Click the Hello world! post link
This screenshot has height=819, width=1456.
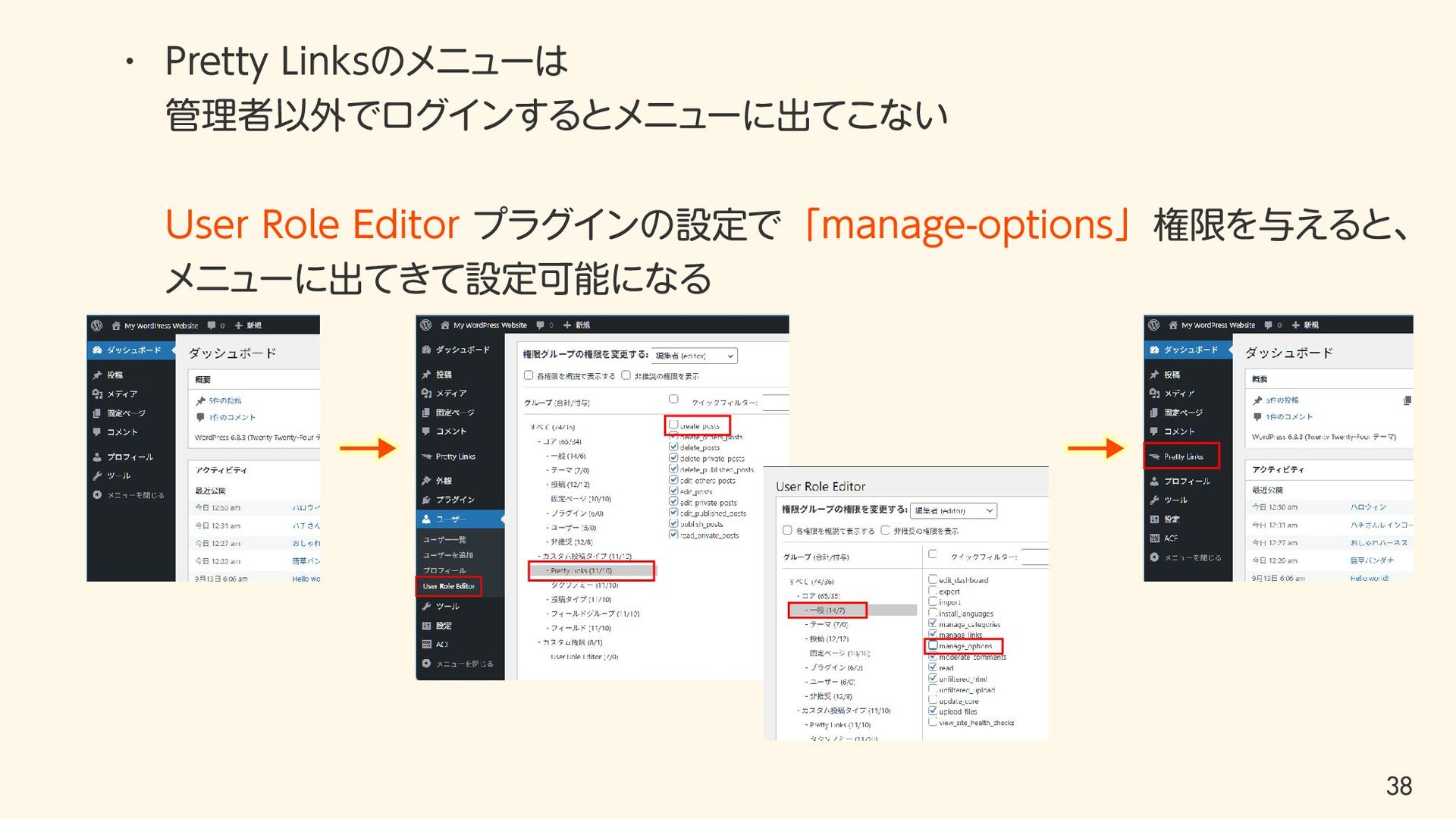[x=1369, y=578]
